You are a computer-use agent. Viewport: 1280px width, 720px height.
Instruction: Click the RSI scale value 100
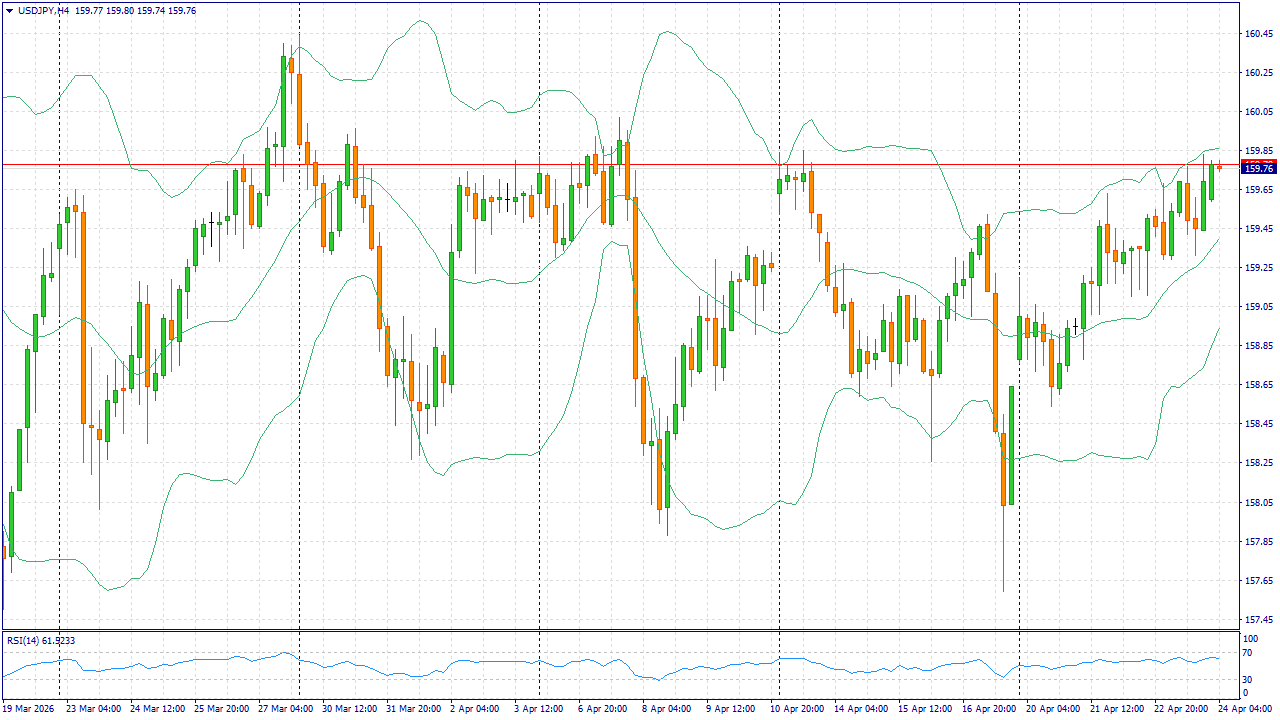pyautogui.click(x=1250, y=638)
